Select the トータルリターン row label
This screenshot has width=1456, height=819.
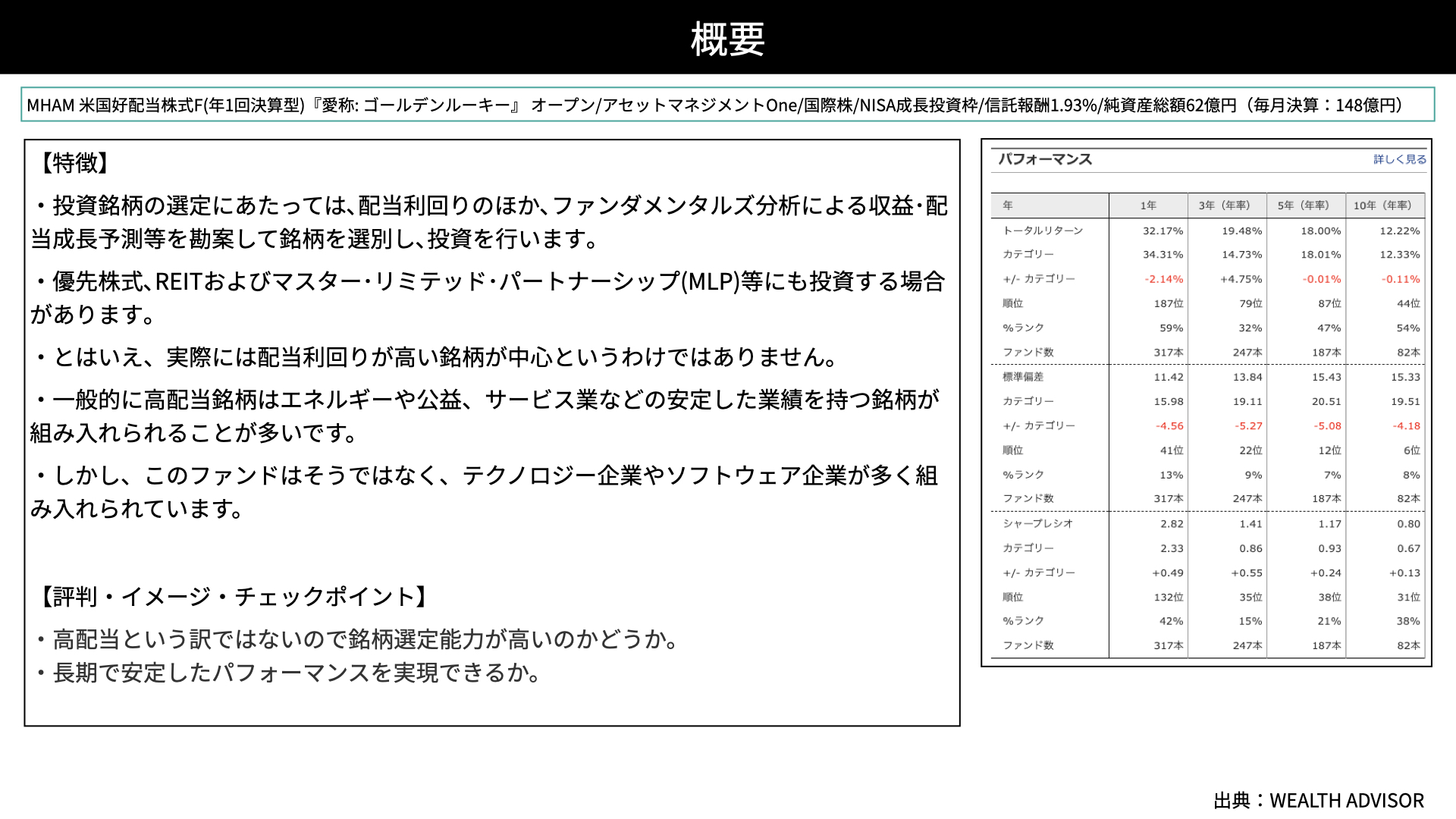click(1043, 231)
